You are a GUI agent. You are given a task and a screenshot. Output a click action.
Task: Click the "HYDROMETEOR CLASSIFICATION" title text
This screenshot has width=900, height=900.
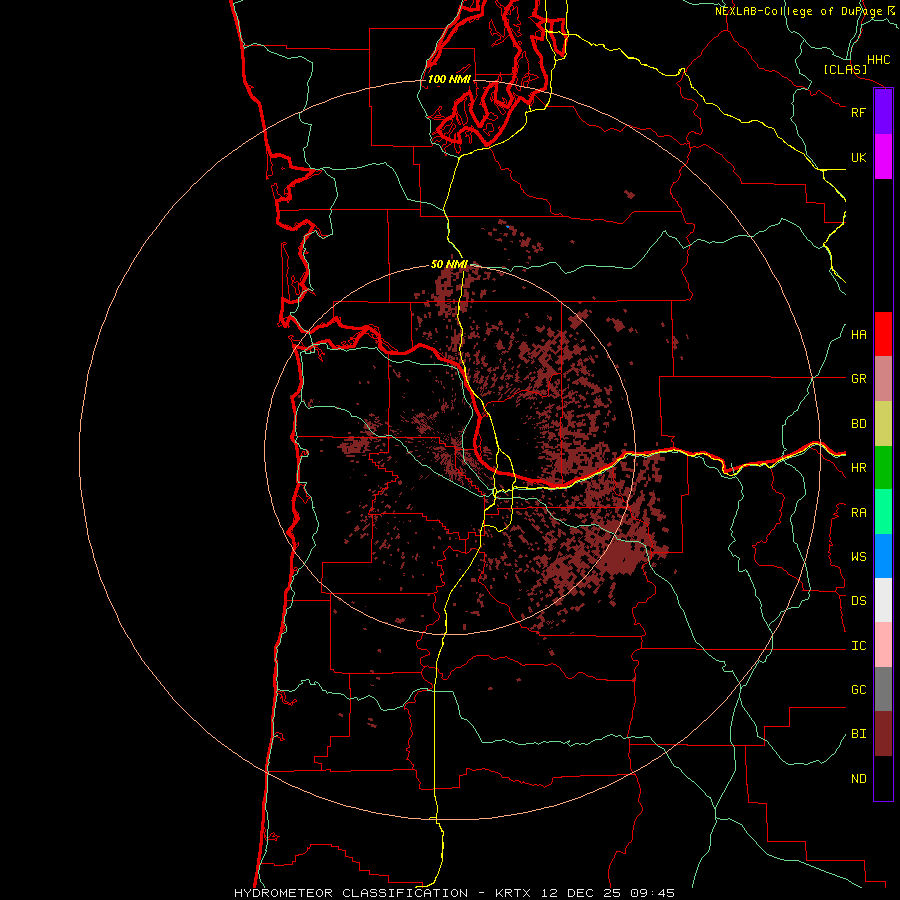[351, 893]
